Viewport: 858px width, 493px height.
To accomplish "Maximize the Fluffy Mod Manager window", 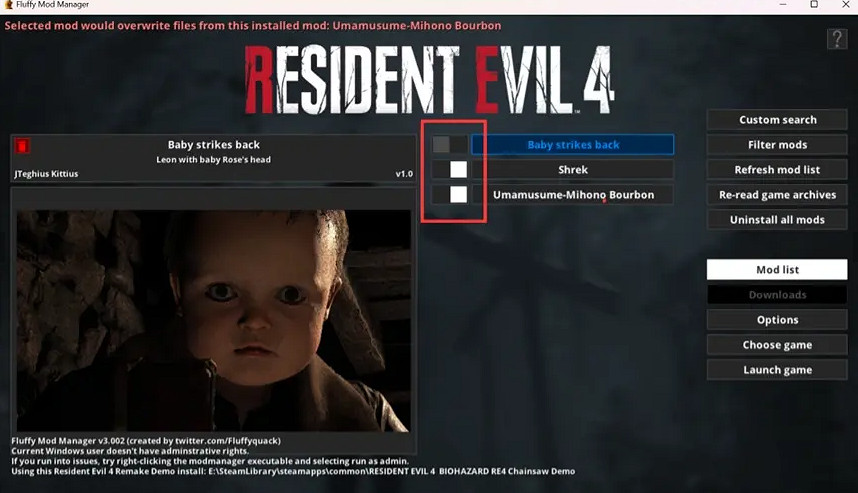I will 814,4.
